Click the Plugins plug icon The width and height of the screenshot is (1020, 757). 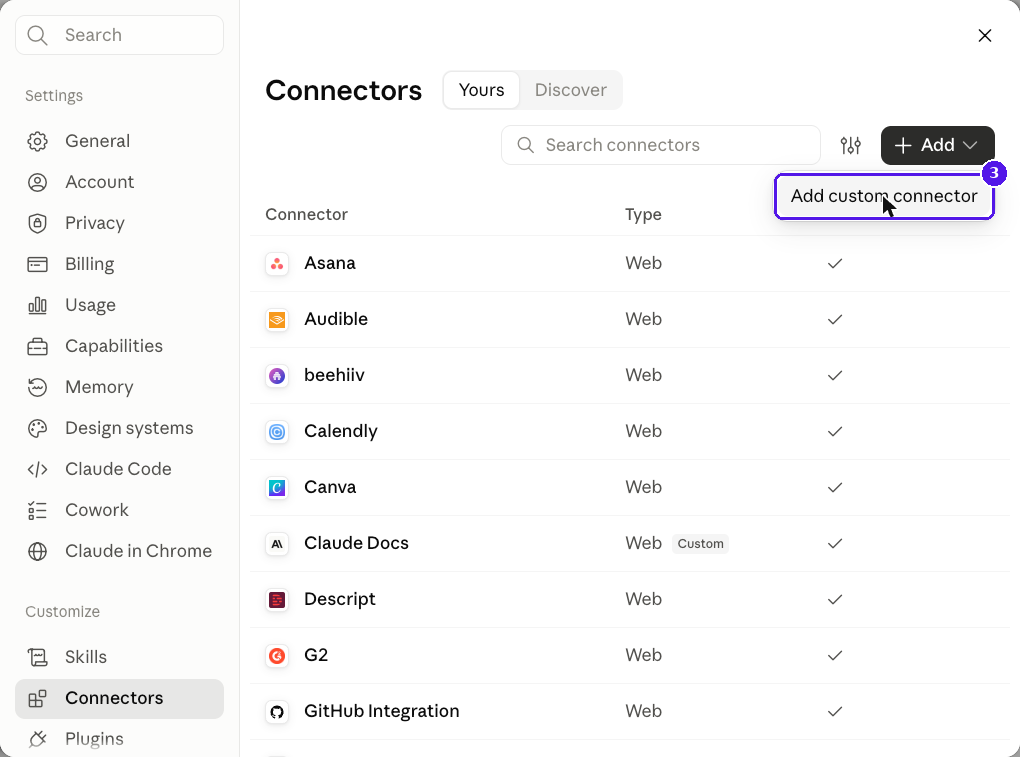[x=38, y=739]
